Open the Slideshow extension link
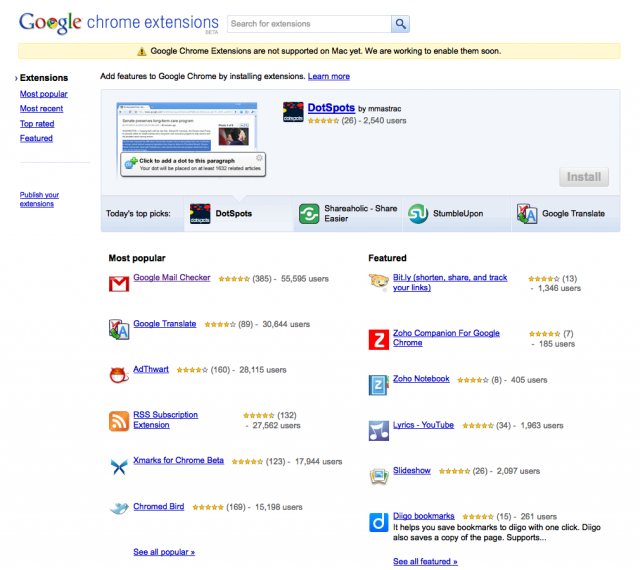The width and height of the screenshot is (640, 570). [x=411, y=471]
